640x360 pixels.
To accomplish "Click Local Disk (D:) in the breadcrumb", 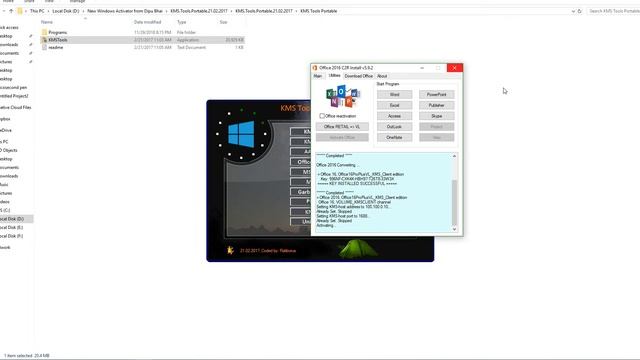I will 66,11.
